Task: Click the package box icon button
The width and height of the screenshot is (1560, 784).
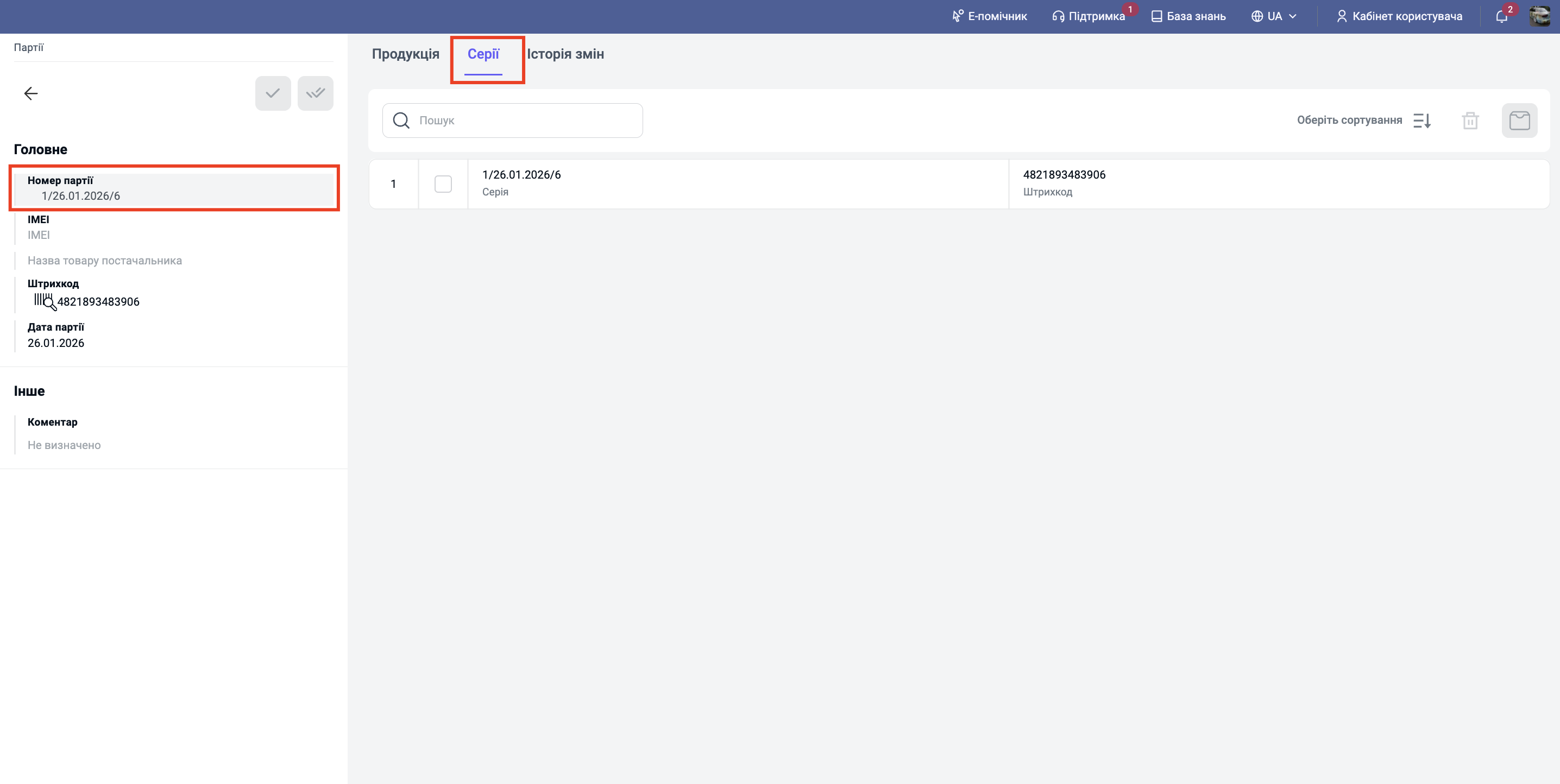Action: [x=1519, y=121]
